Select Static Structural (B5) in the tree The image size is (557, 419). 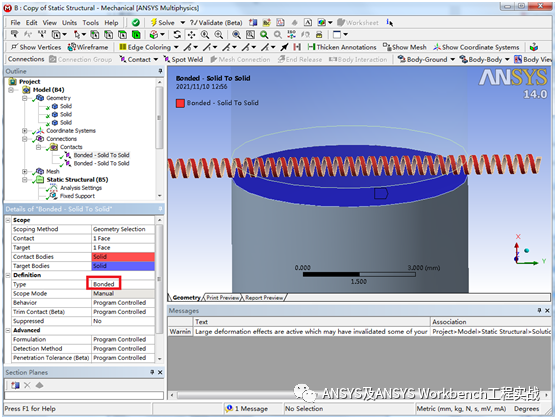point(77,180)
